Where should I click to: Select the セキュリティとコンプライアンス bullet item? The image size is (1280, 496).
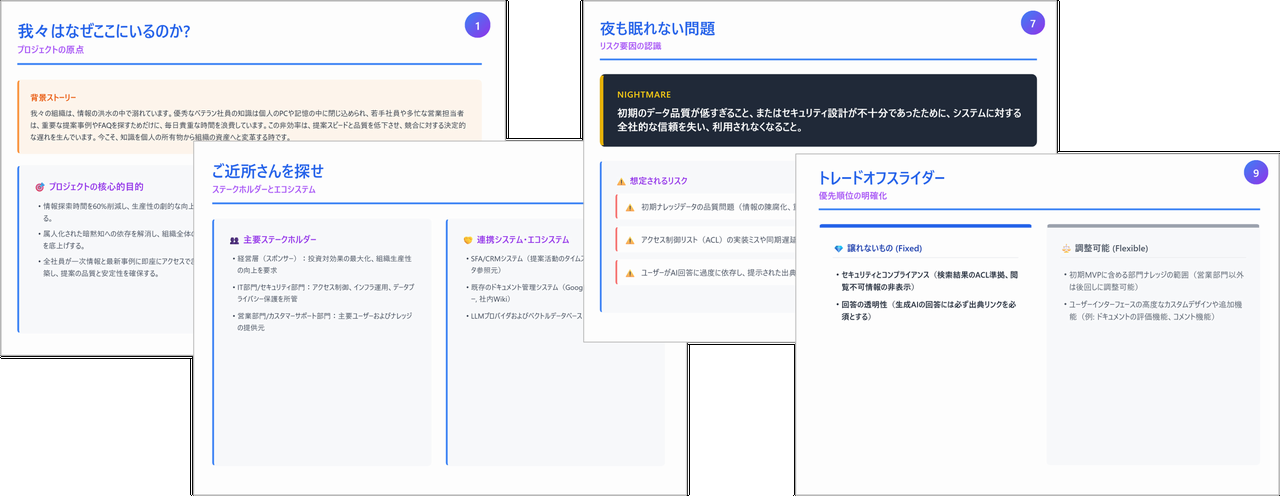tap(925, 279)
